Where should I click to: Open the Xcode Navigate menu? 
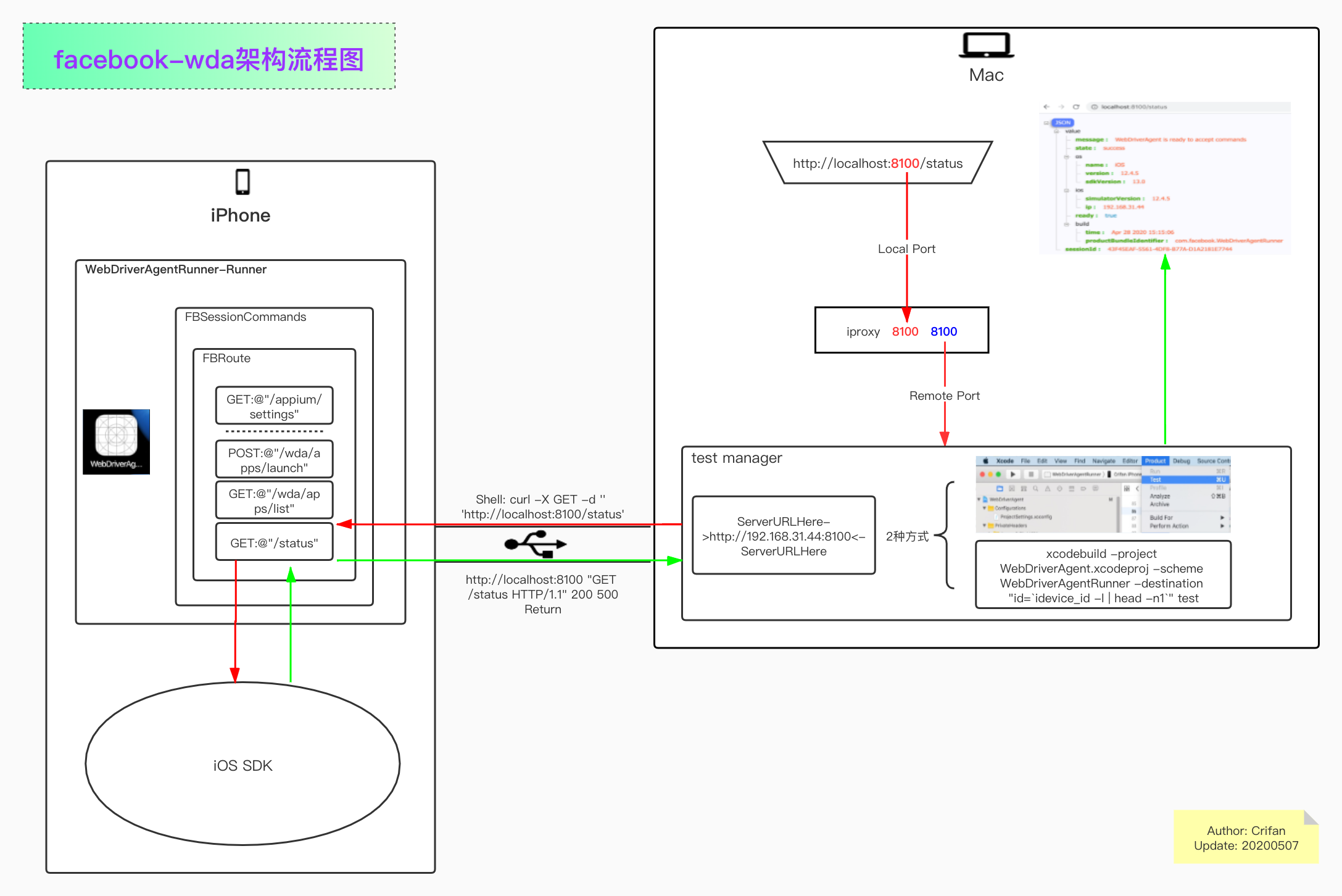[1104, 461]
